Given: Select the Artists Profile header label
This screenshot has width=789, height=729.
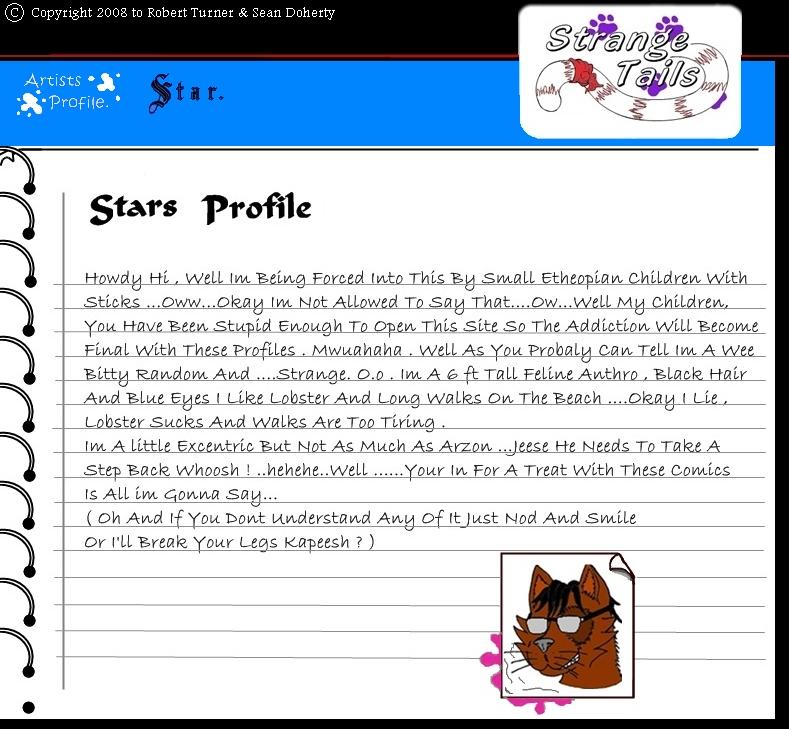Looking at the screenshot, I should 67,92.
